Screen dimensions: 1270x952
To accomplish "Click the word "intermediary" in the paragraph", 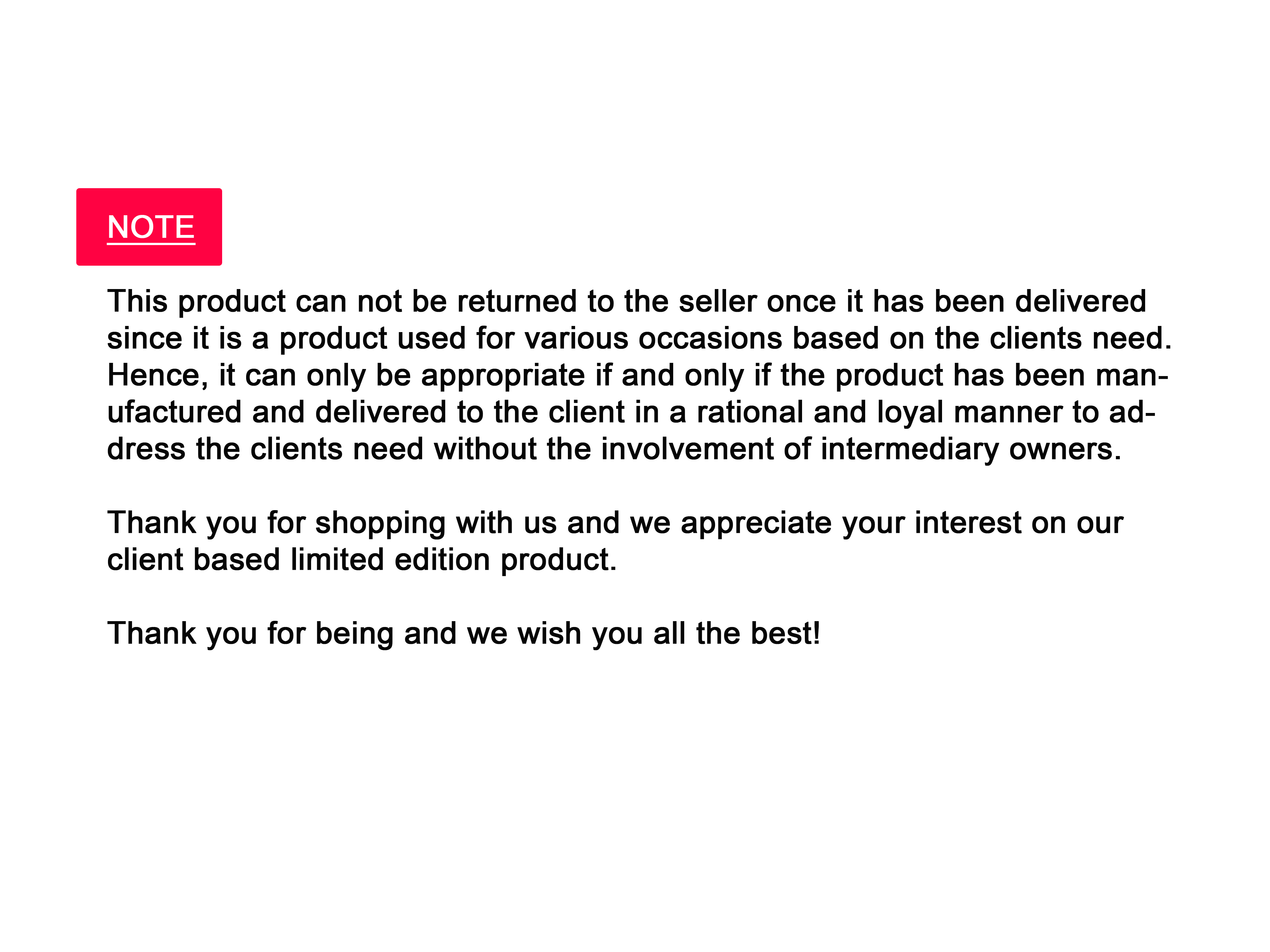I will 909,449.
